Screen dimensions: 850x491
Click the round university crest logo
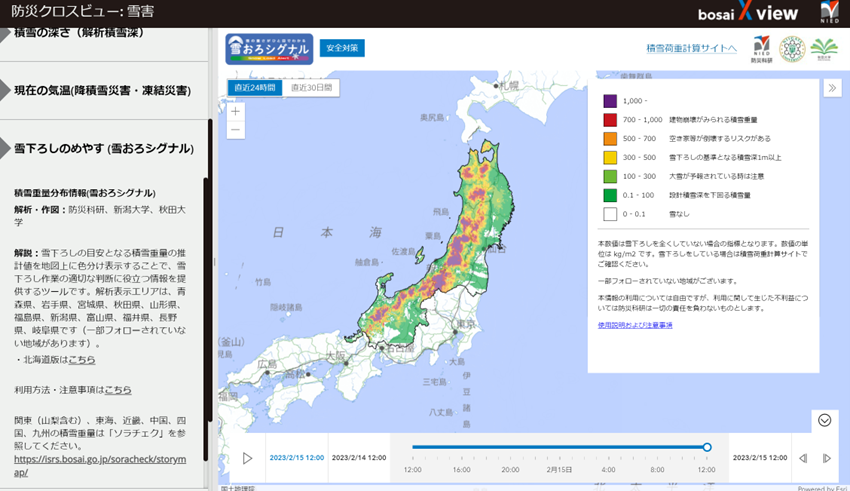[792, 48]
